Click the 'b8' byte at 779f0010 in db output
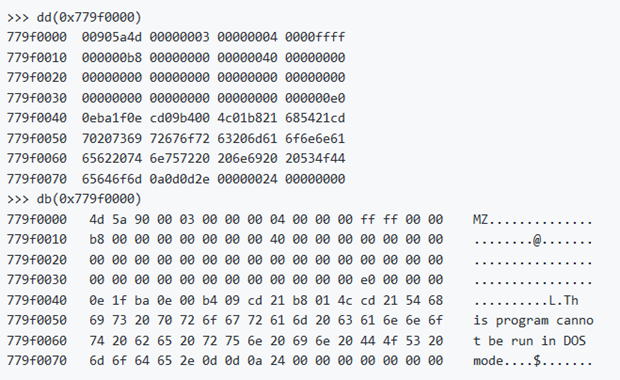This screenshot has height=380, width=620. (x=96, y=240)
